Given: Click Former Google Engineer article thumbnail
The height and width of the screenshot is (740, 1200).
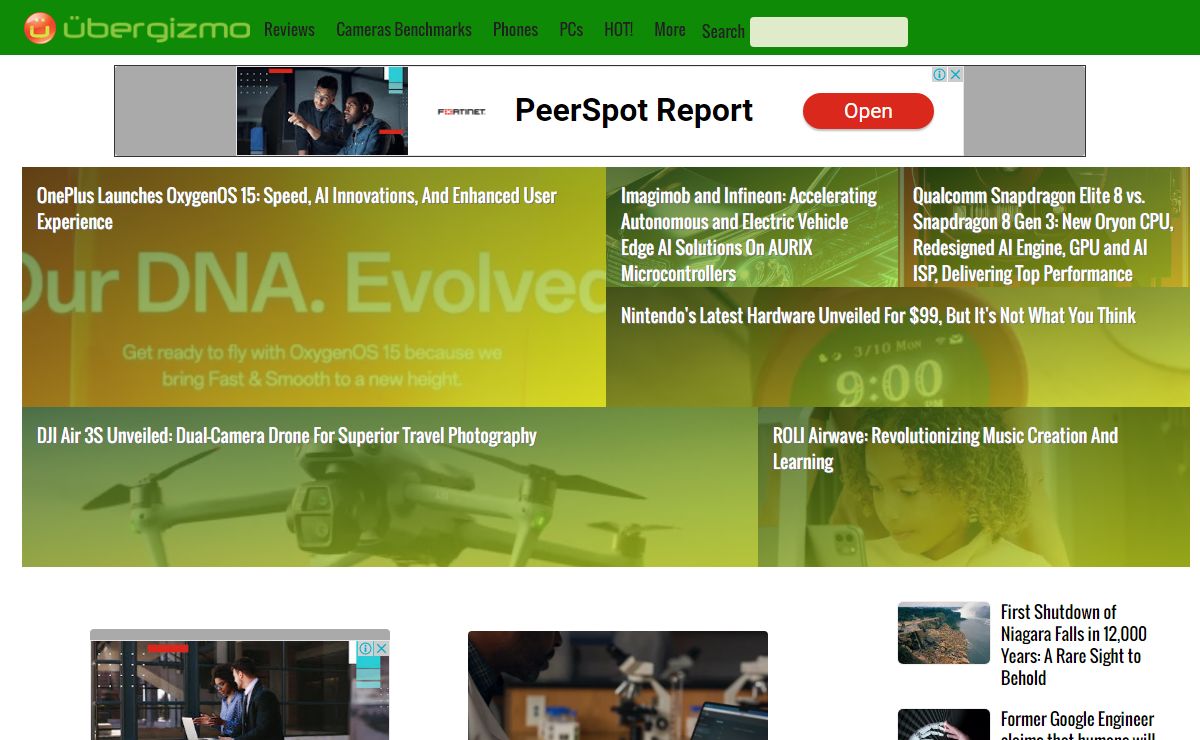Looking at the screenshot, I should [944, 725].
